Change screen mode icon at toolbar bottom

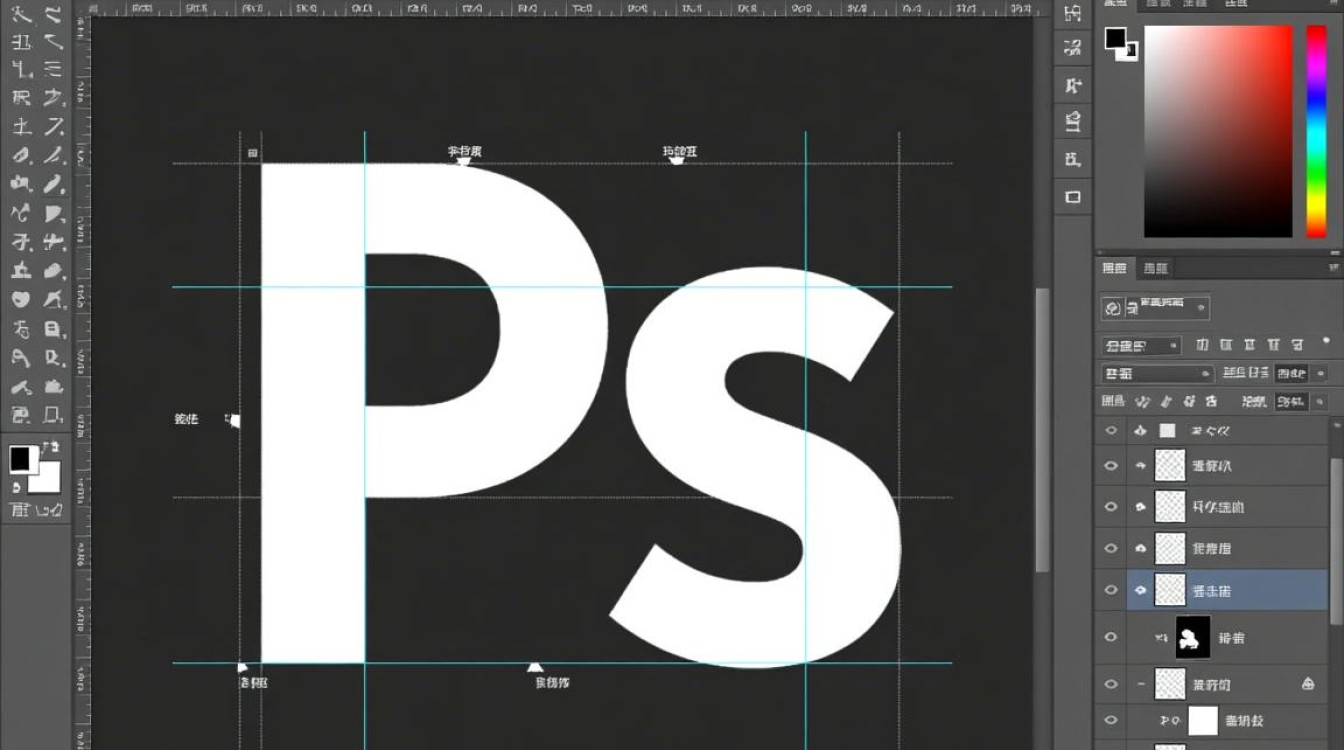pyautogui.click(x=50, y=510)
